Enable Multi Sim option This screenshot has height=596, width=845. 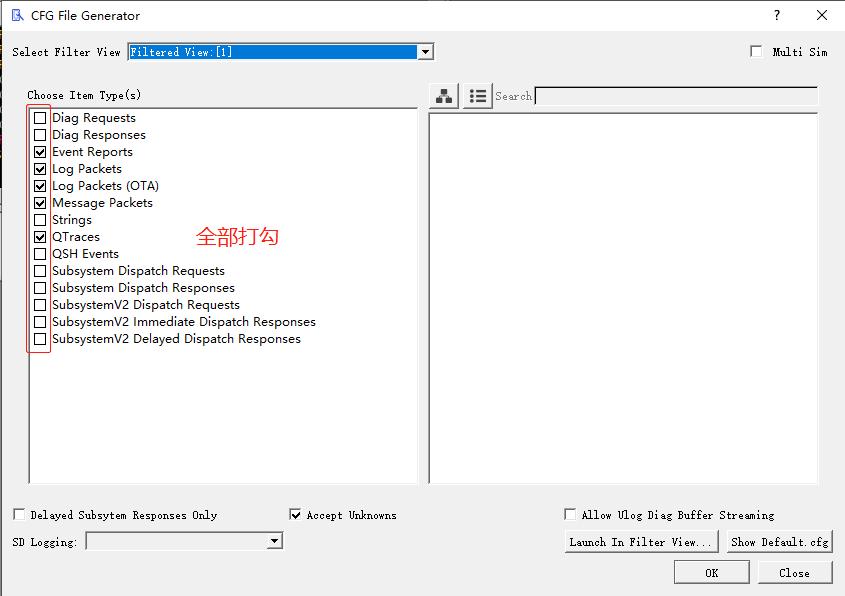point(757,52)
